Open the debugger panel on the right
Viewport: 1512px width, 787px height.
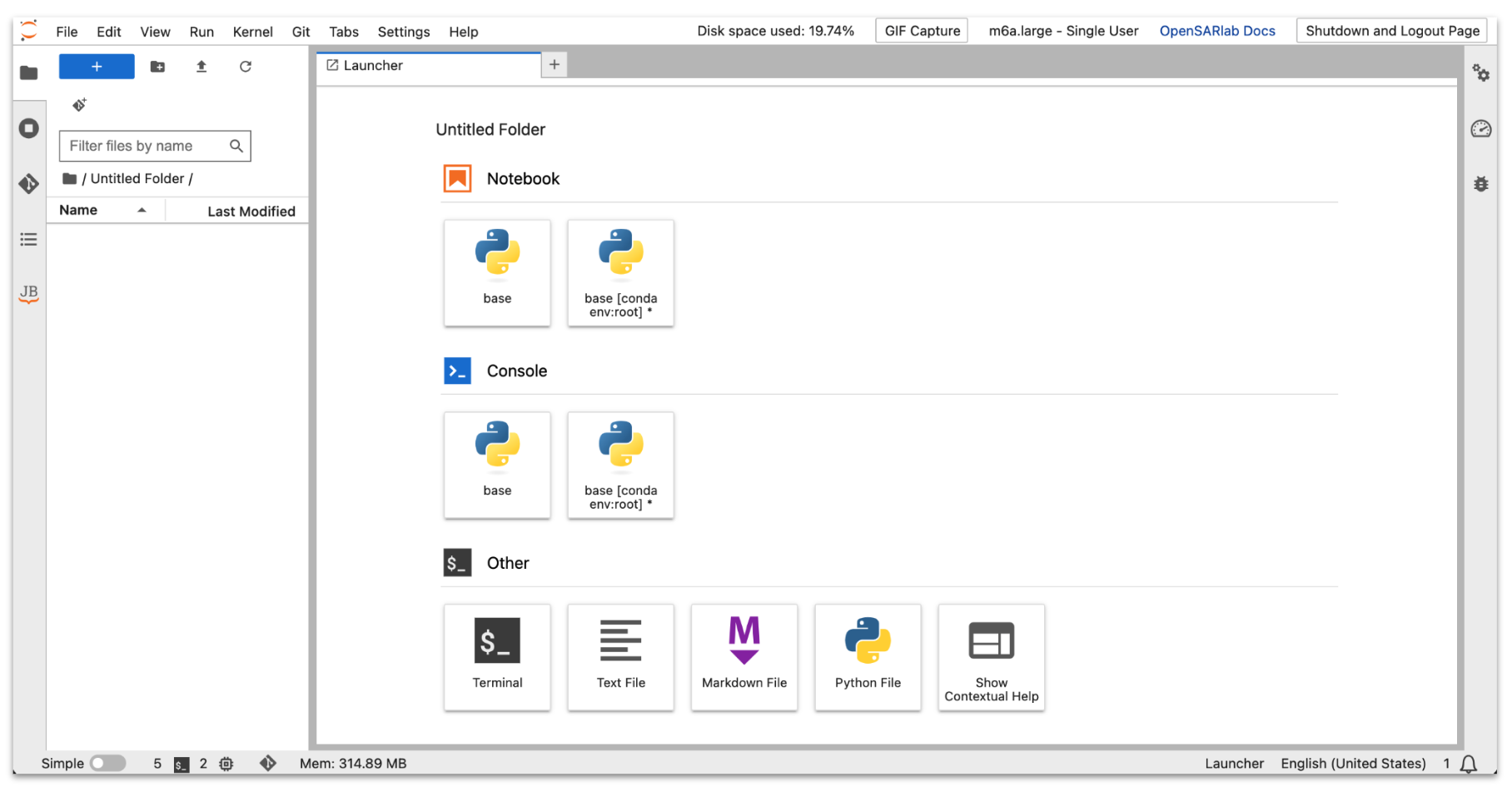tap(1481, 184)
